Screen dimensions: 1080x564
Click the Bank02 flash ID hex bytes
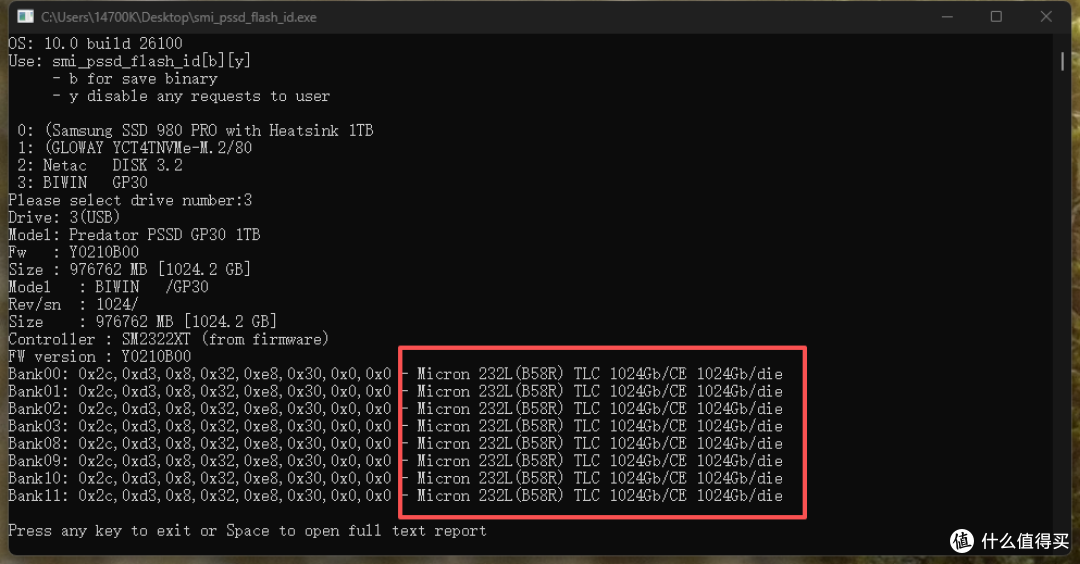click(x=235, y=408)
